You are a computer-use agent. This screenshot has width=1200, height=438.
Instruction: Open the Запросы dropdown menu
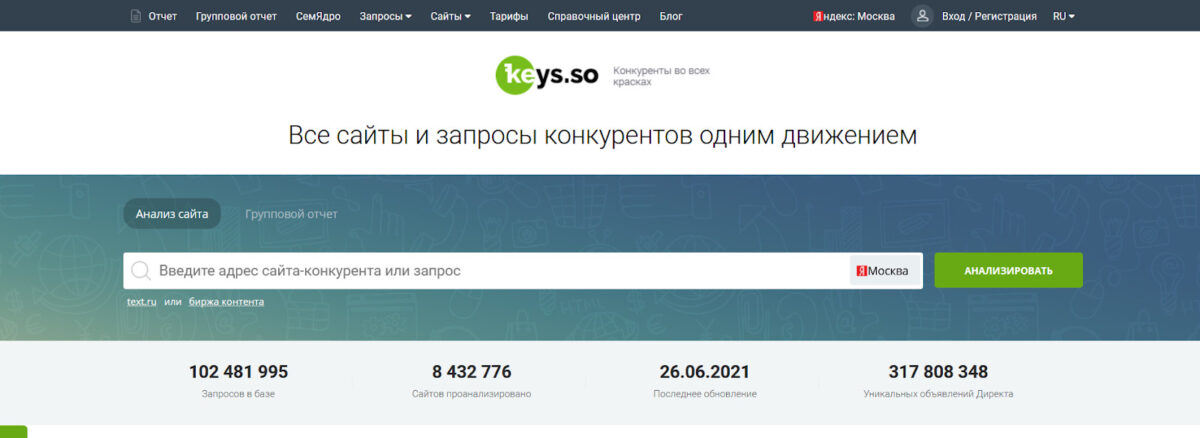coord(385,16)
